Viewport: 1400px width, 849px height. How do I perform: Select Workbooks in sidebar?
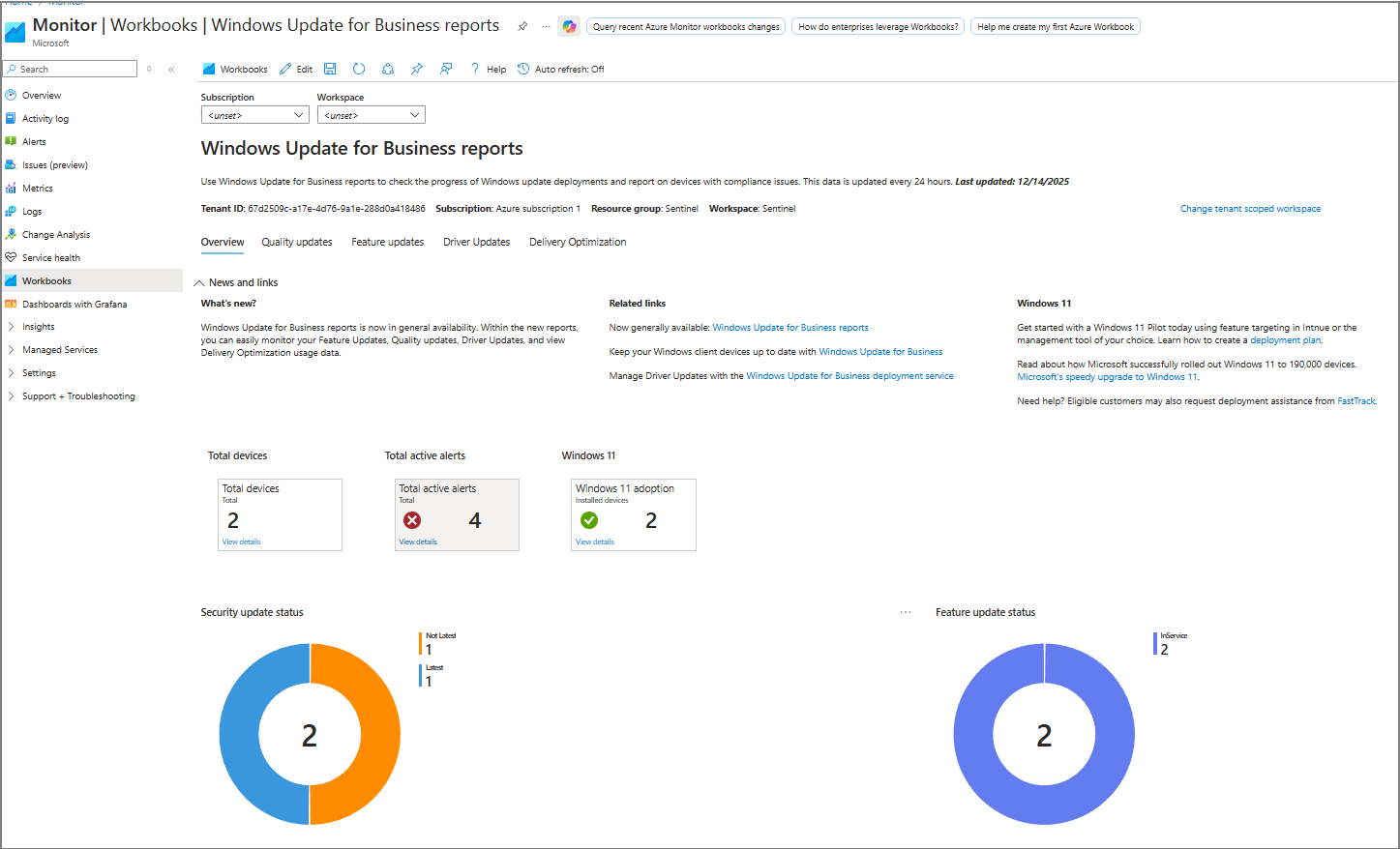coord(92,280)
